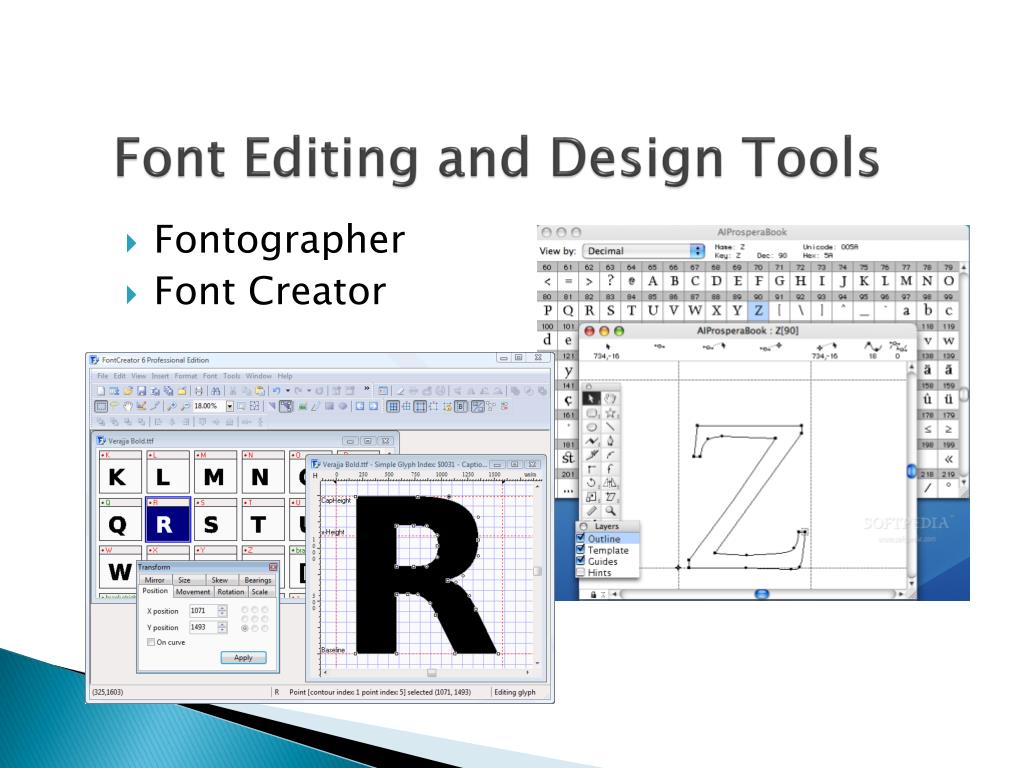Uncheck Template layer checkbox

click(581, 549)
